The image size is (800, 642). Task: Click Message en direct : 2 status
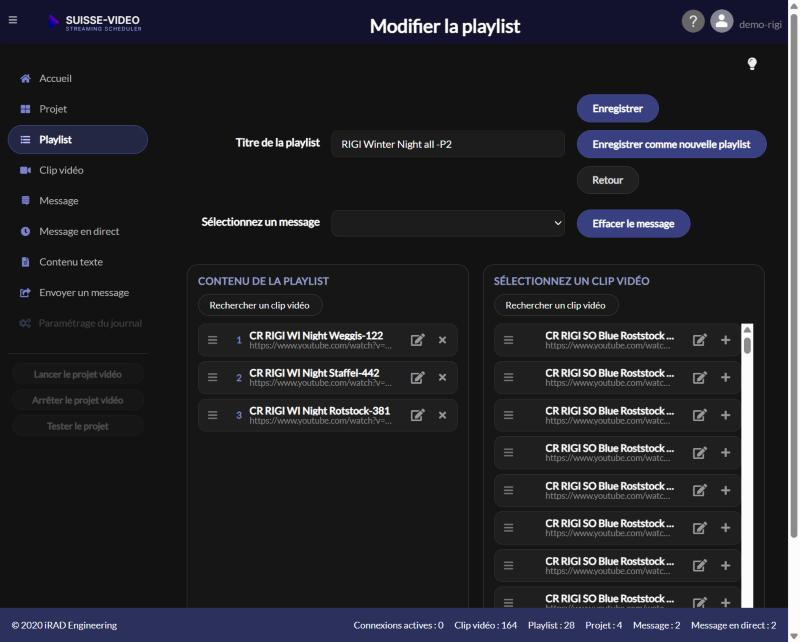tap(734, 625)
